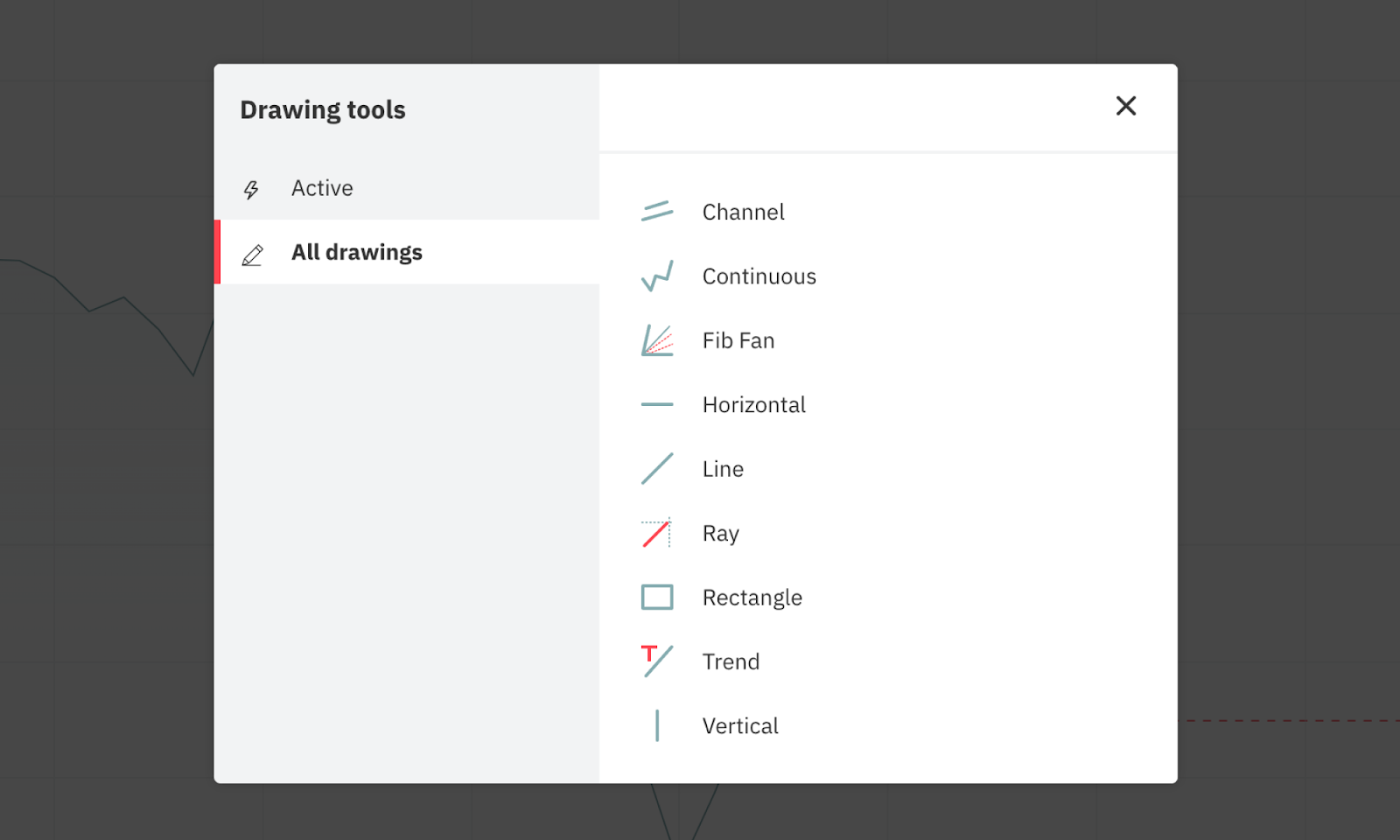Click the Drawing tools heading
The width and height of the screenshot is (1400, 840).
pos(323,109)
